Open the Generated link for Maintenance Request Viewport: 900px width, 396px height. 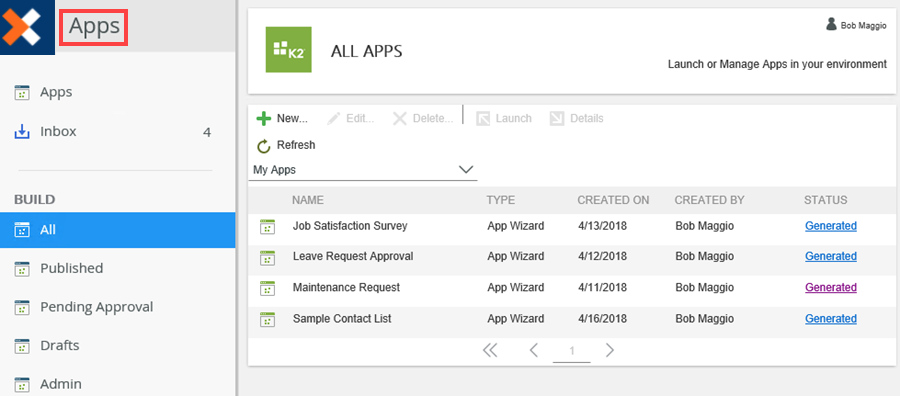(831, 288)
